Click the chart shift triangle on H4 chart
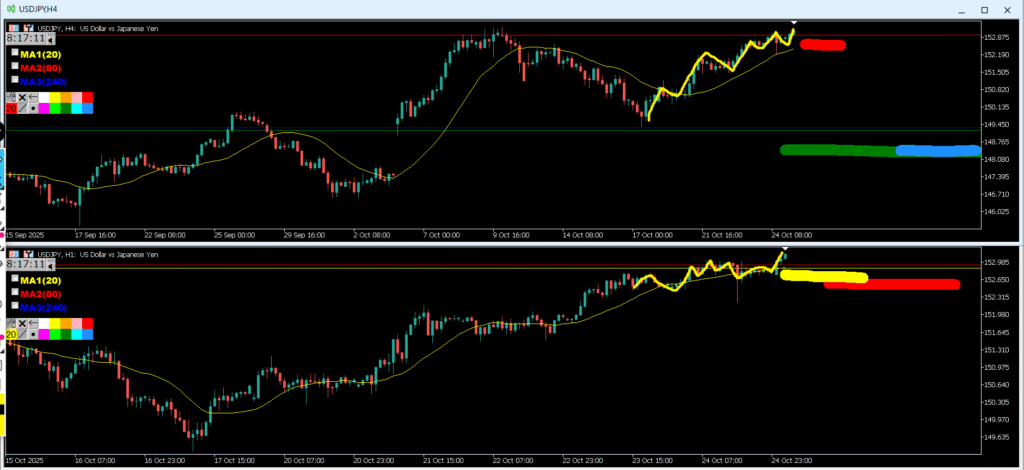This screenshot has height=470, width=1024. coord(794,22)
